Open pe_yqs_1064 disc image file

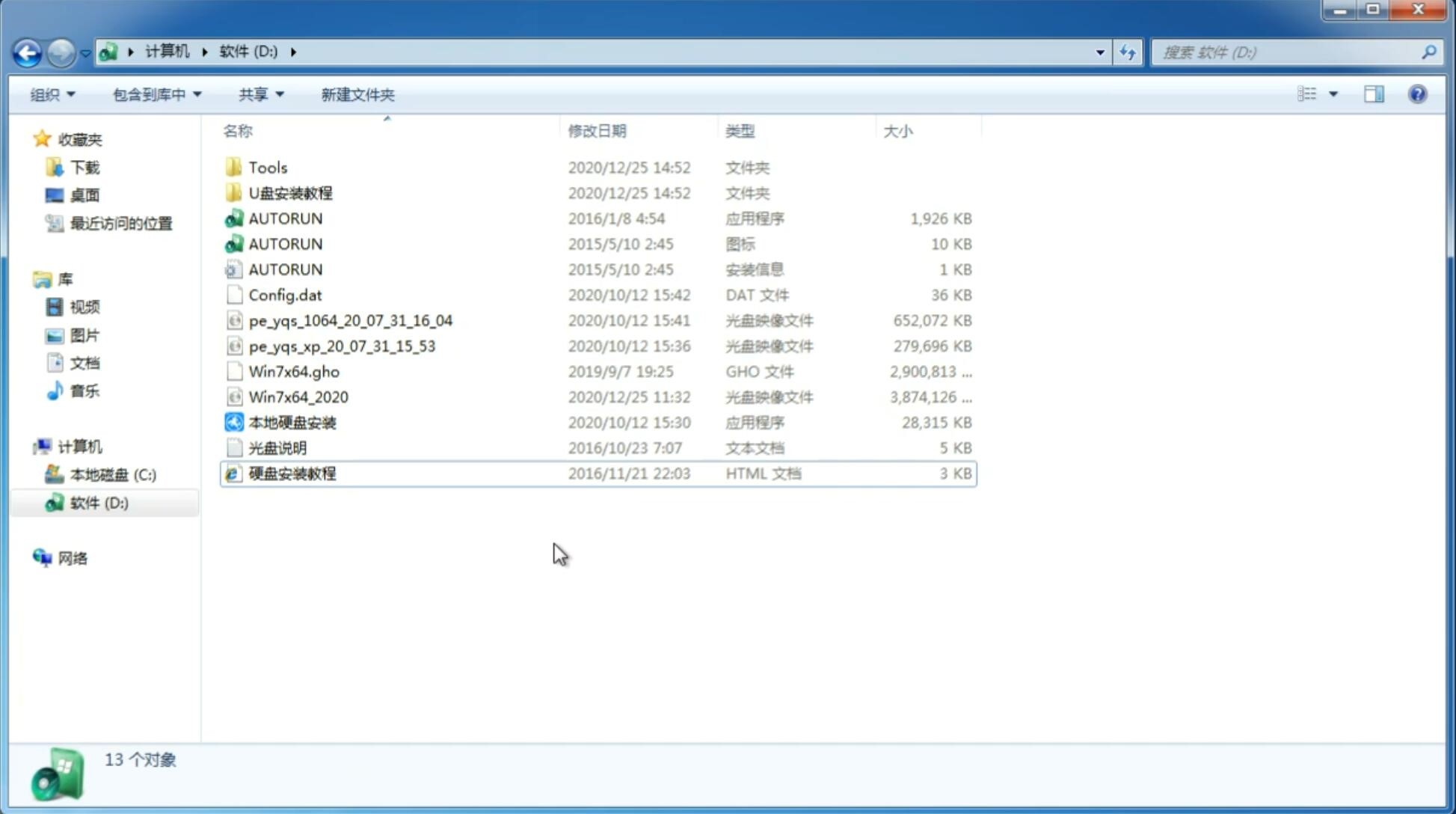tap(350, 320)
